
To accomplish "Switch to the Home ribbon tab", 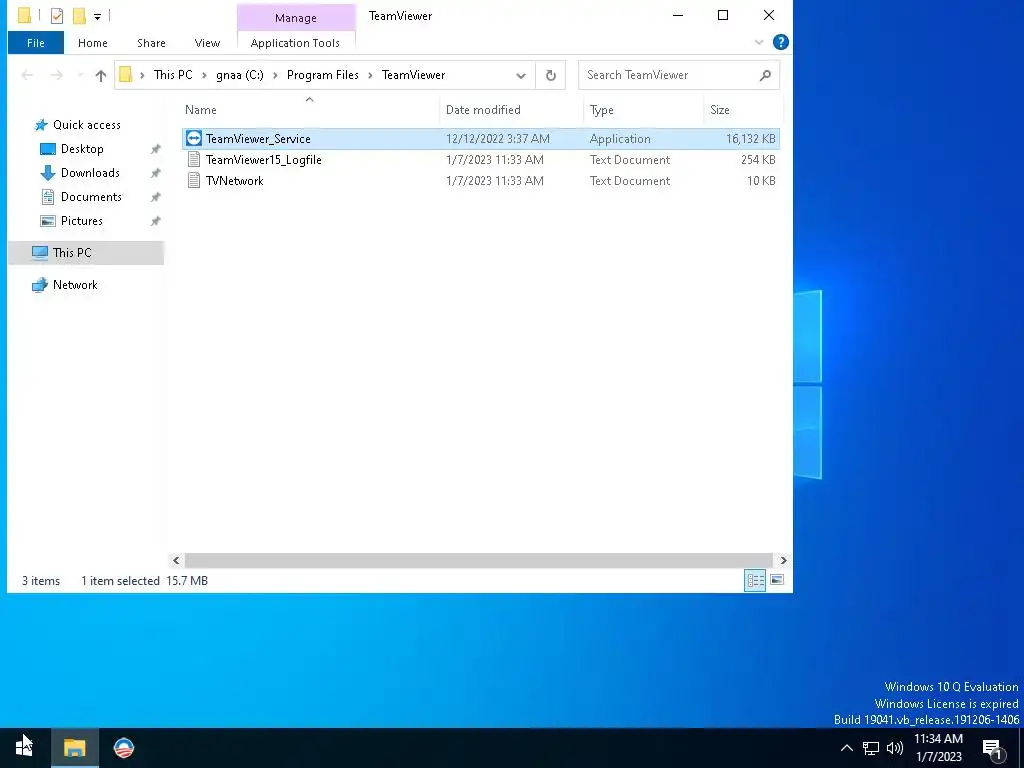I will point(93,43).
